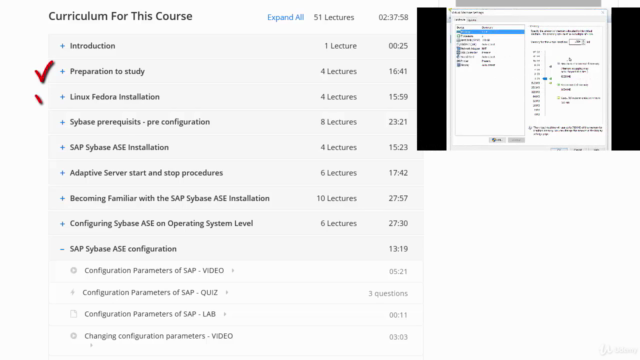Click the quiz bolt icon beside QUIZ item
Image resolution: width=640 pixels, height=360 pixels.
(73, 292)
